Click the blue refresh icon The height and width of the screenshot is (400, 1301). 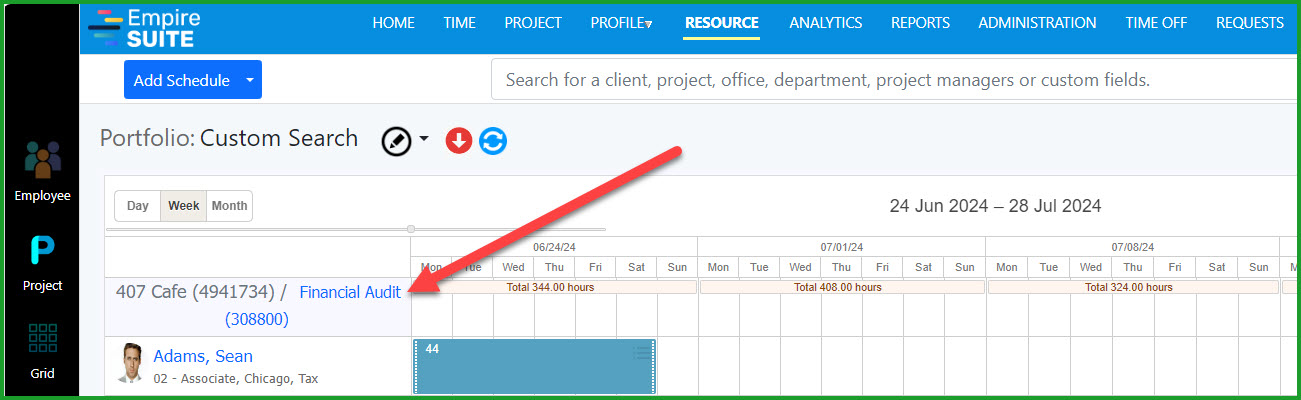click(493, 141)
